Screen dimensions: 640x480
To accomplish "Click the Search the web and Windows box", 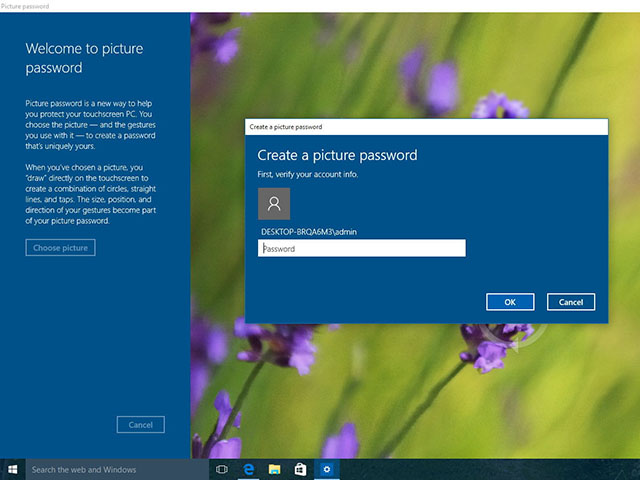I will (x=118, y=469).
